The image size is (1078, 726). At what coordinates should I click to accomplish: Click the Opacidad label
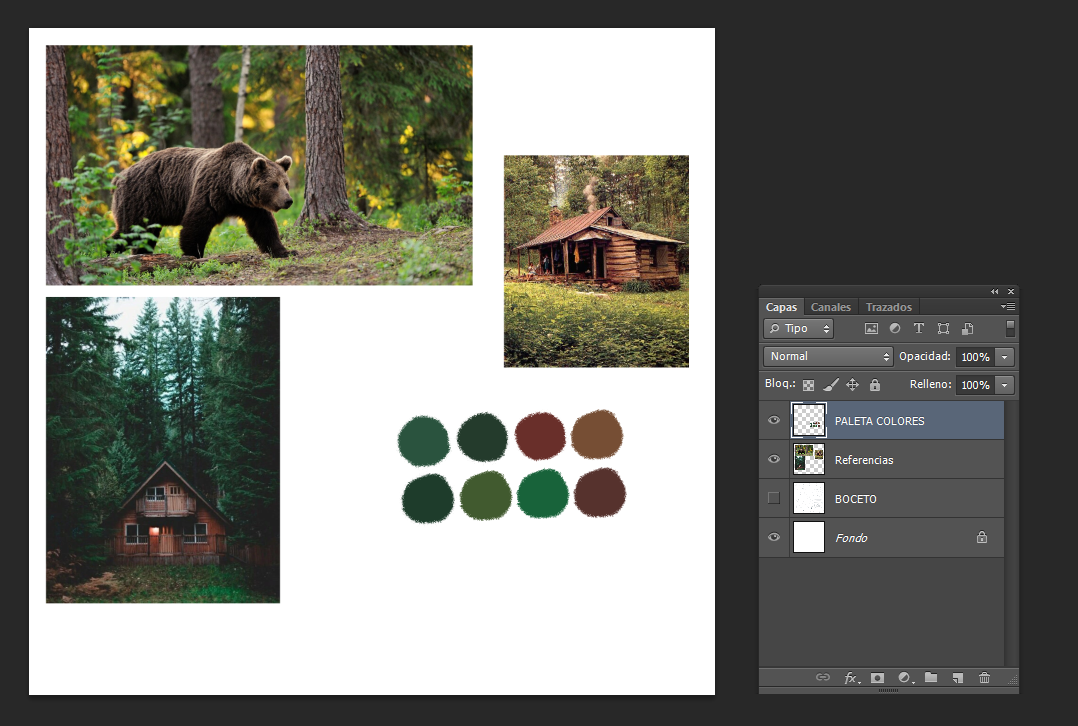click(x=925, y=356)
